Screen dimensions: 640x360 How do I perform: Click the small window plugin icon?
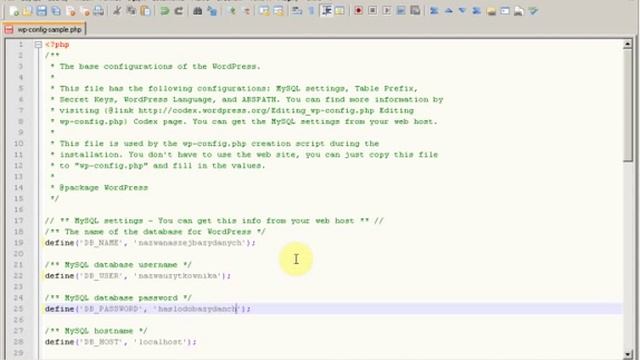click(505, 11)
